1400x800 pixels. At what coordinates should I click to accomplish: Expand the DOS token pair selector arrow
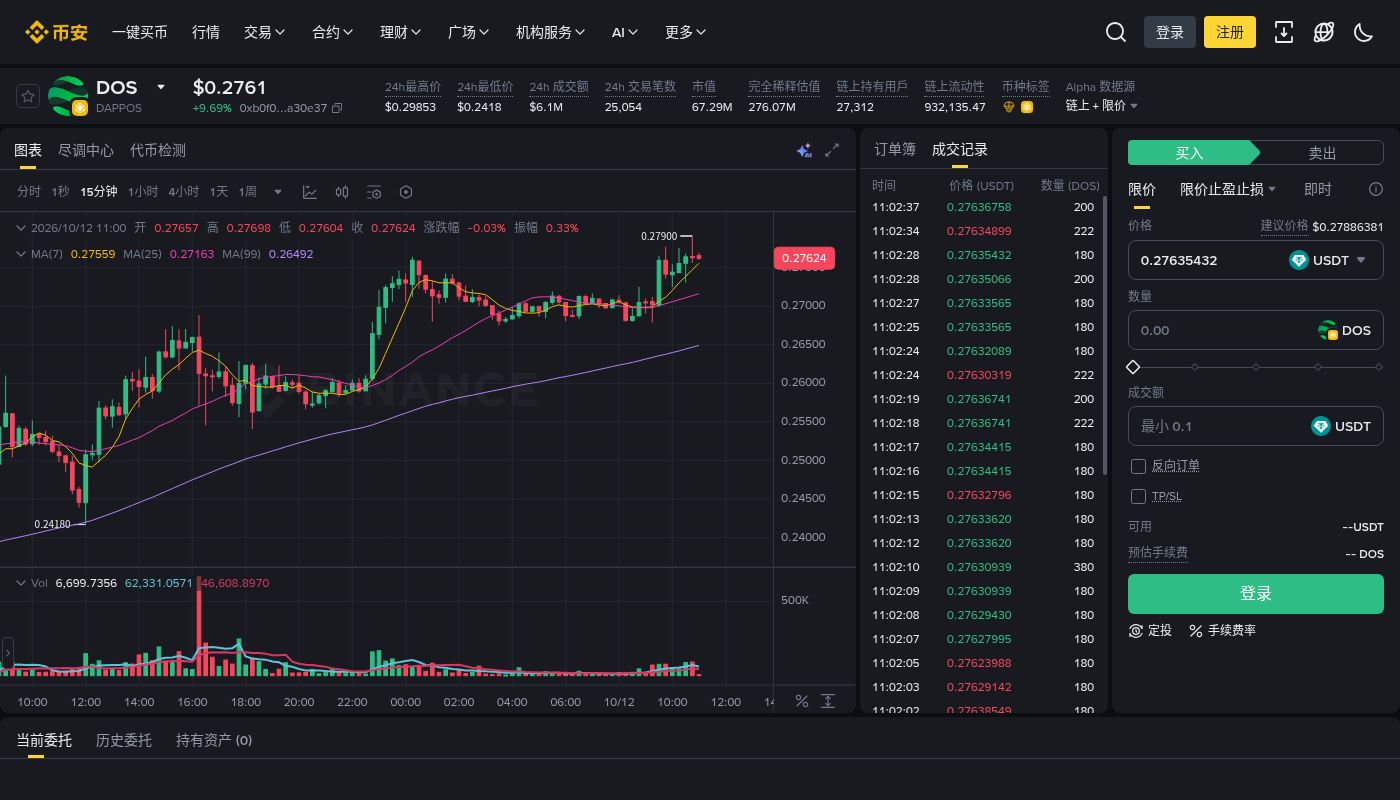click(160, 88)
